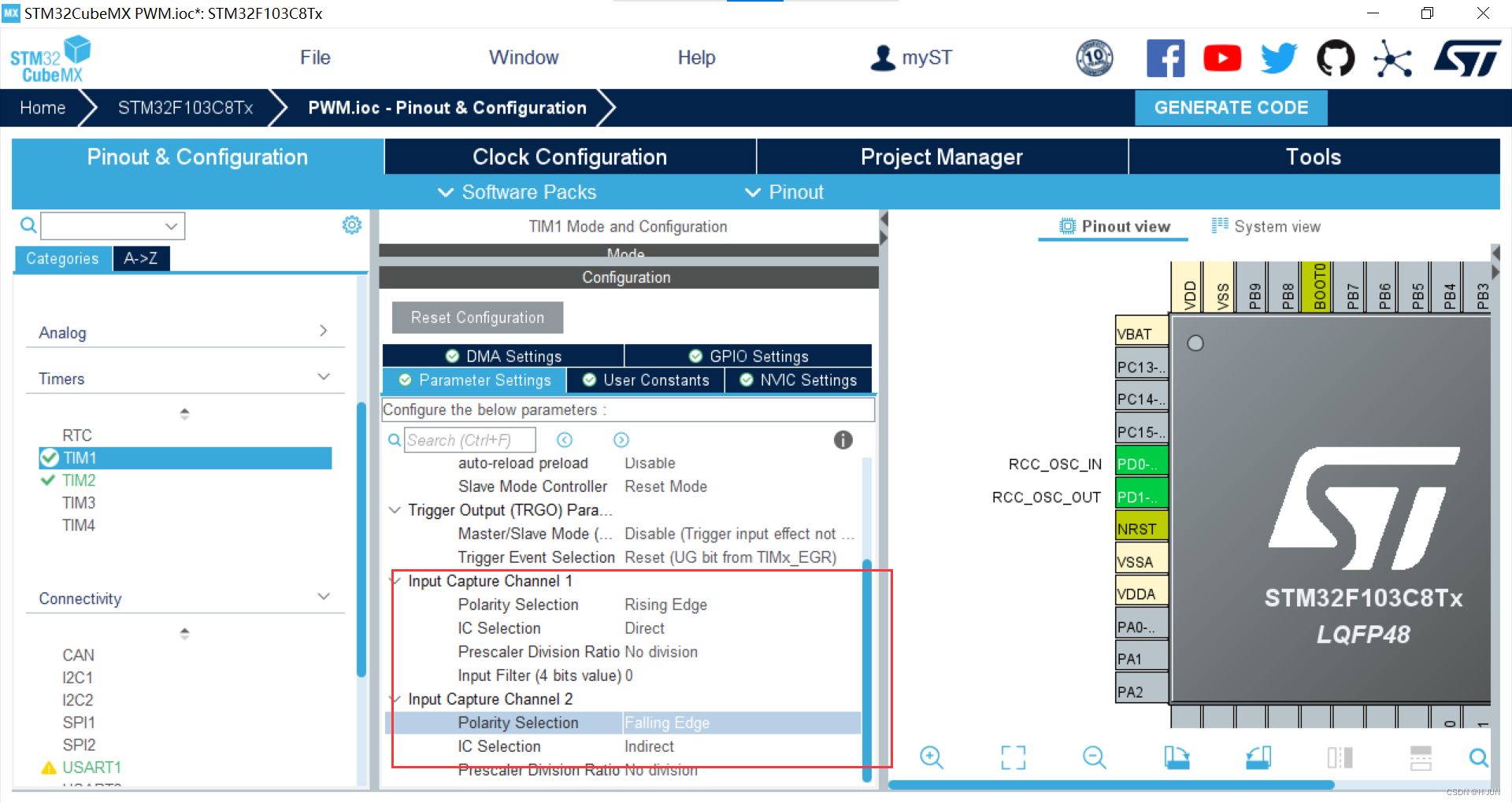Zoom in on the pinout view

point(932,757)
